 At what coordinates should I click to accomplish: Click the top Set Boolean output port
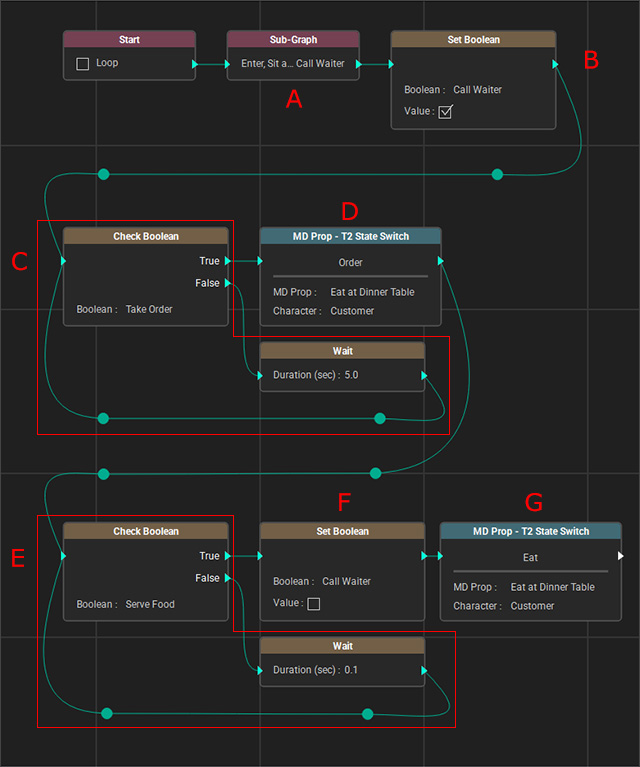(x=555, y=64)
